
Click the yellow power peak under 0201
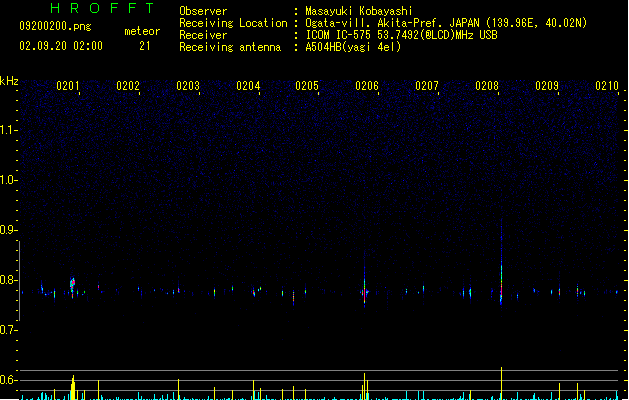click(x=72, y=386)
